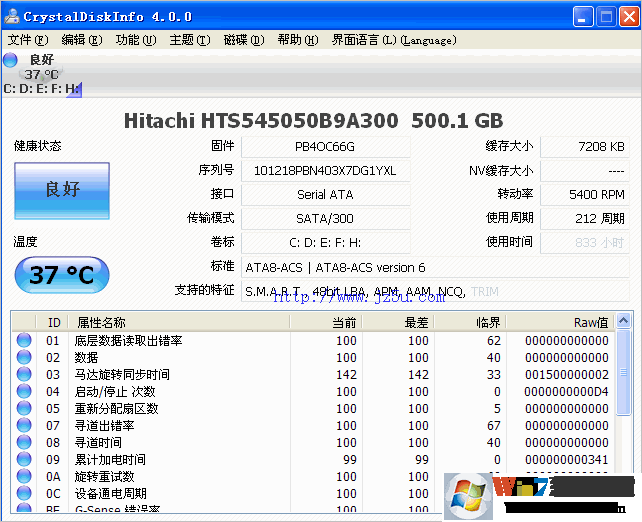Image resolution: width=642 pixels, height=522 pixels.
Task: Click status orb for 03 马达旋转同步时间
Action: point(24,375)
